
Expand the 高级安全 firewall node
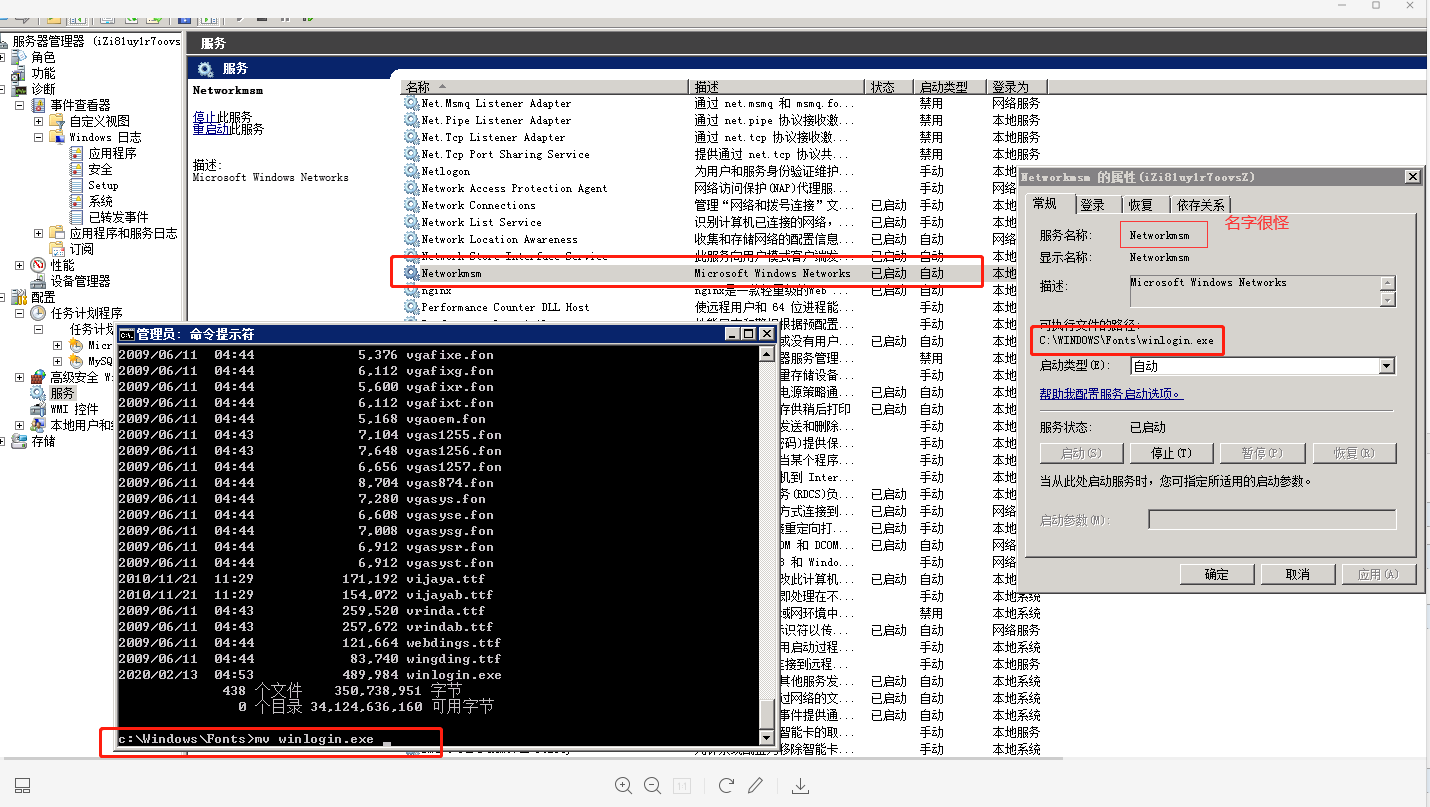20,377
